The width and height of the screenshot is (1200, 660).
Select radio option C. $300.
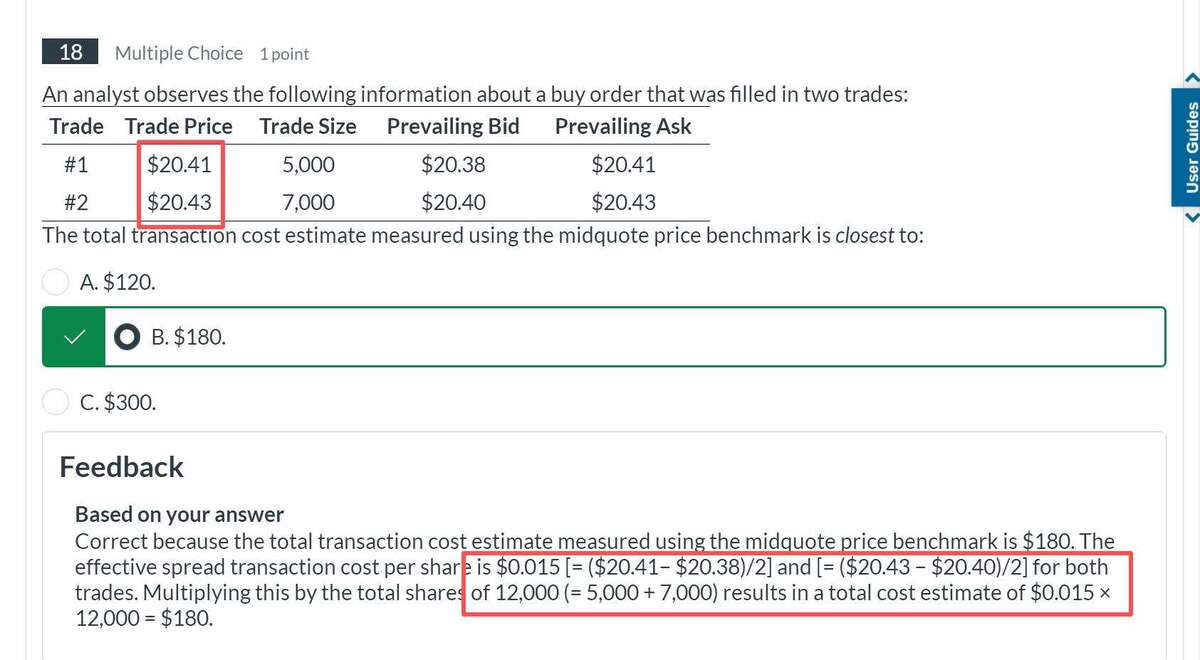tap(55, 402)
